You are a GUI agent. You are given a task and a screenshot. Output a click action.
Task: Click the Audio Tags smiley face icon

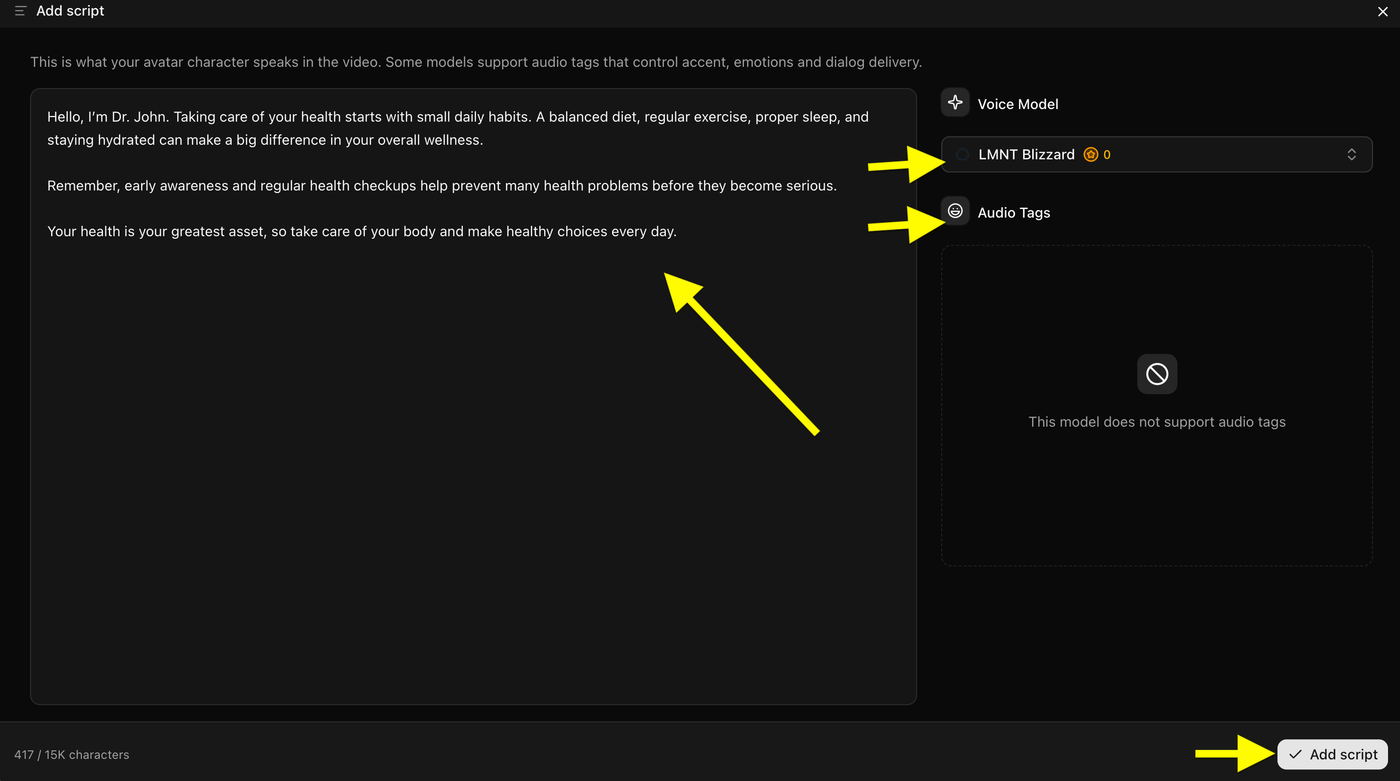[955, 211]
